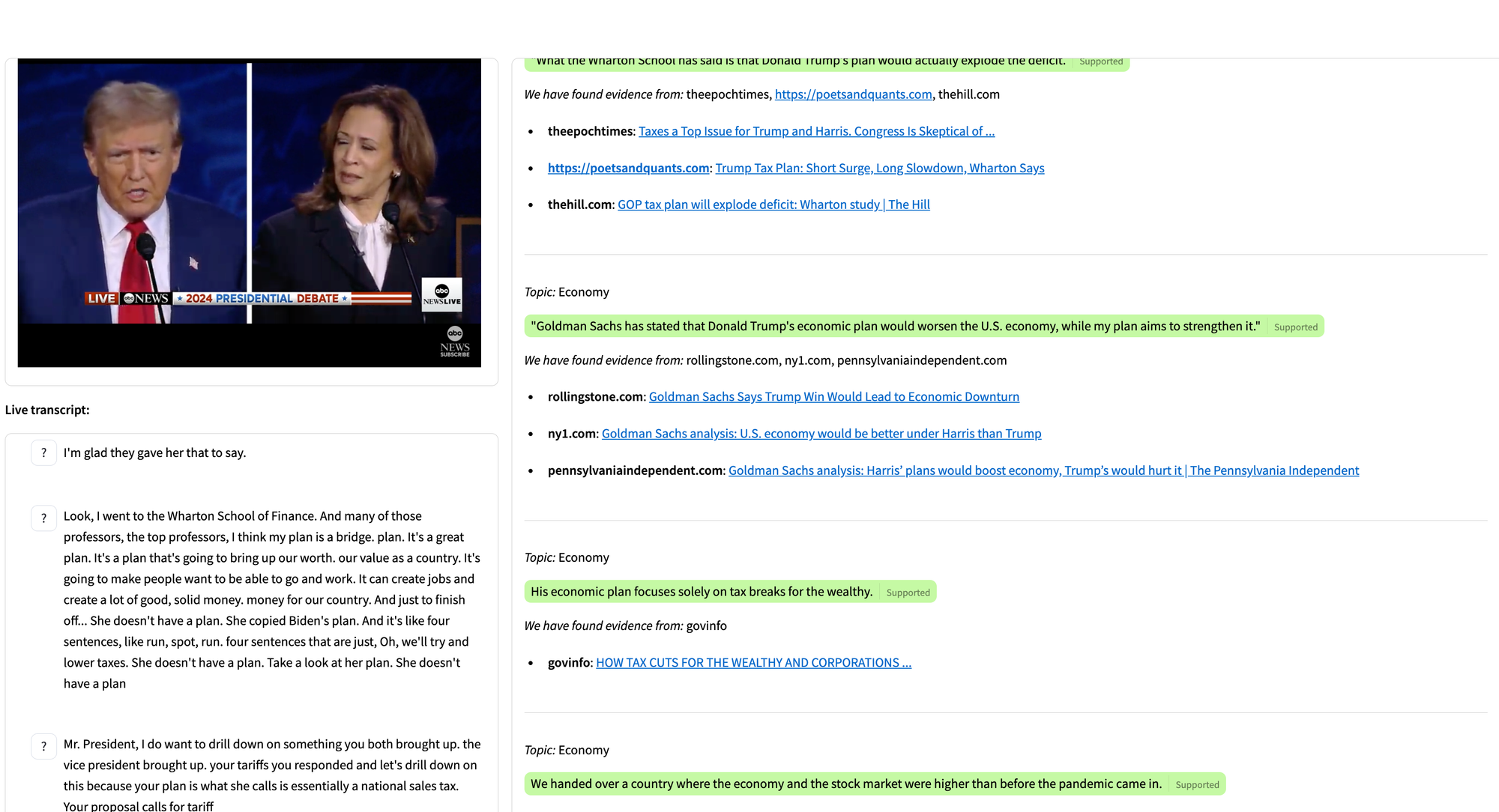
Task: Open the bold poetsandquants.com bullet link
Action: [x=628, y=168]
